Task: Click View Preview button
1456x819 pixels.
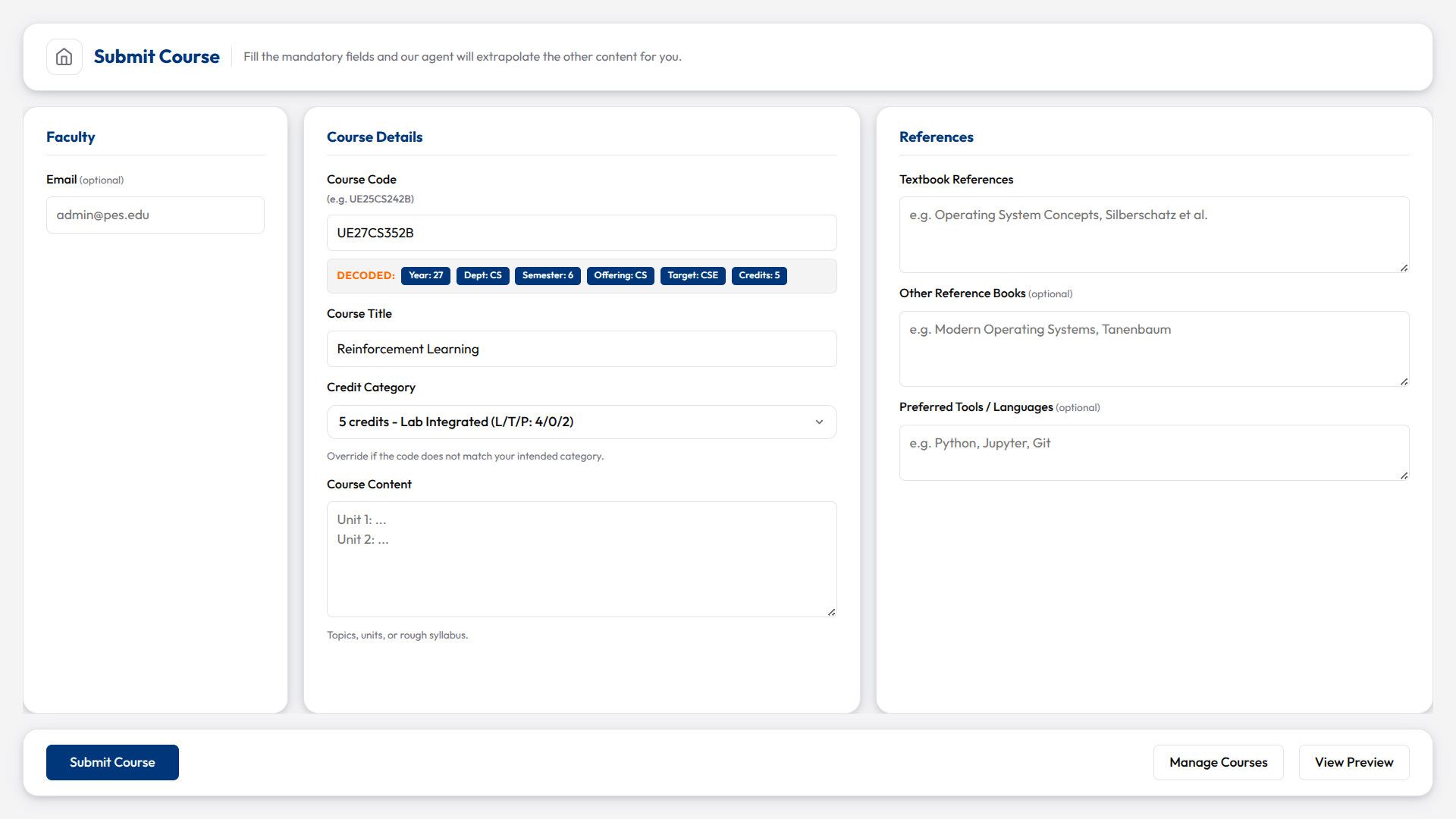Action: (1354, 762)
